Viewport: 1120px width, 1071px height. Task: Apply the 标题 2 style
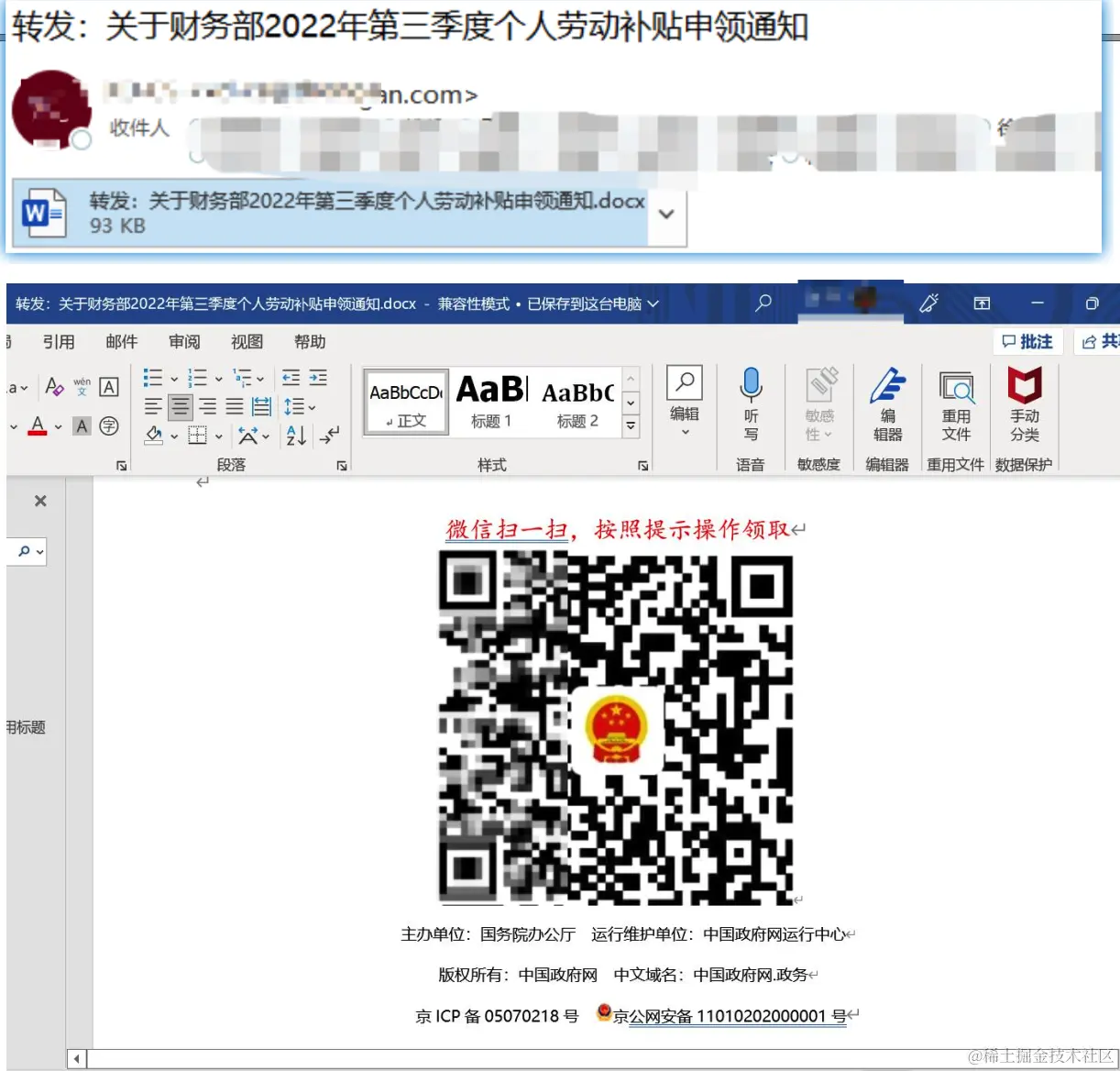click(x=577, y=402)
